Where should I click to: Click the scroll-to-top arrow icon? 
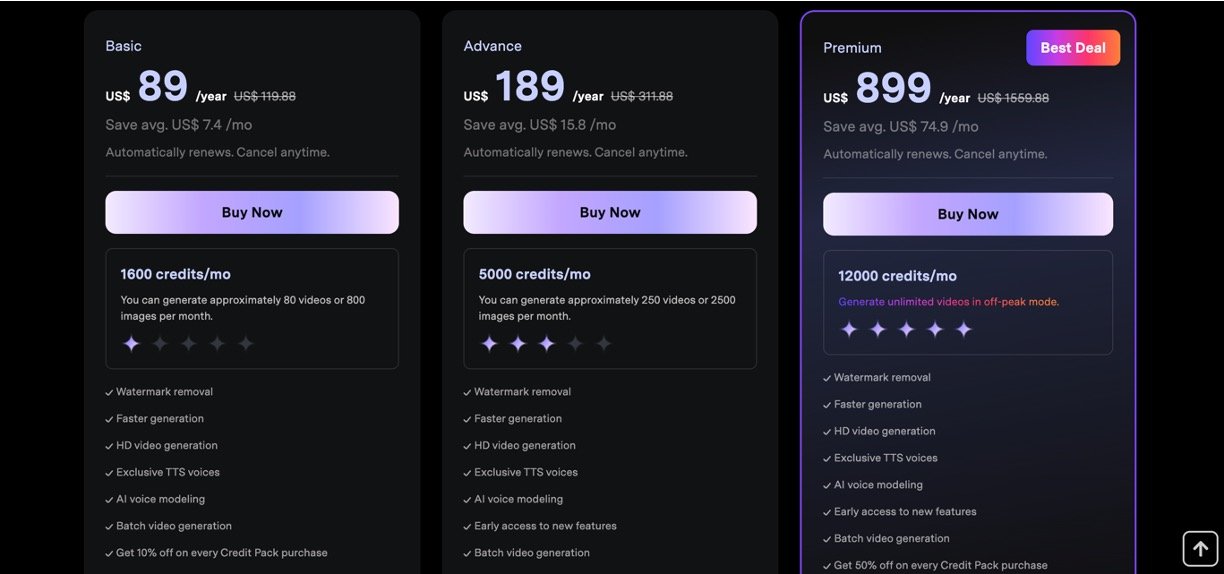pos(1200,549)
